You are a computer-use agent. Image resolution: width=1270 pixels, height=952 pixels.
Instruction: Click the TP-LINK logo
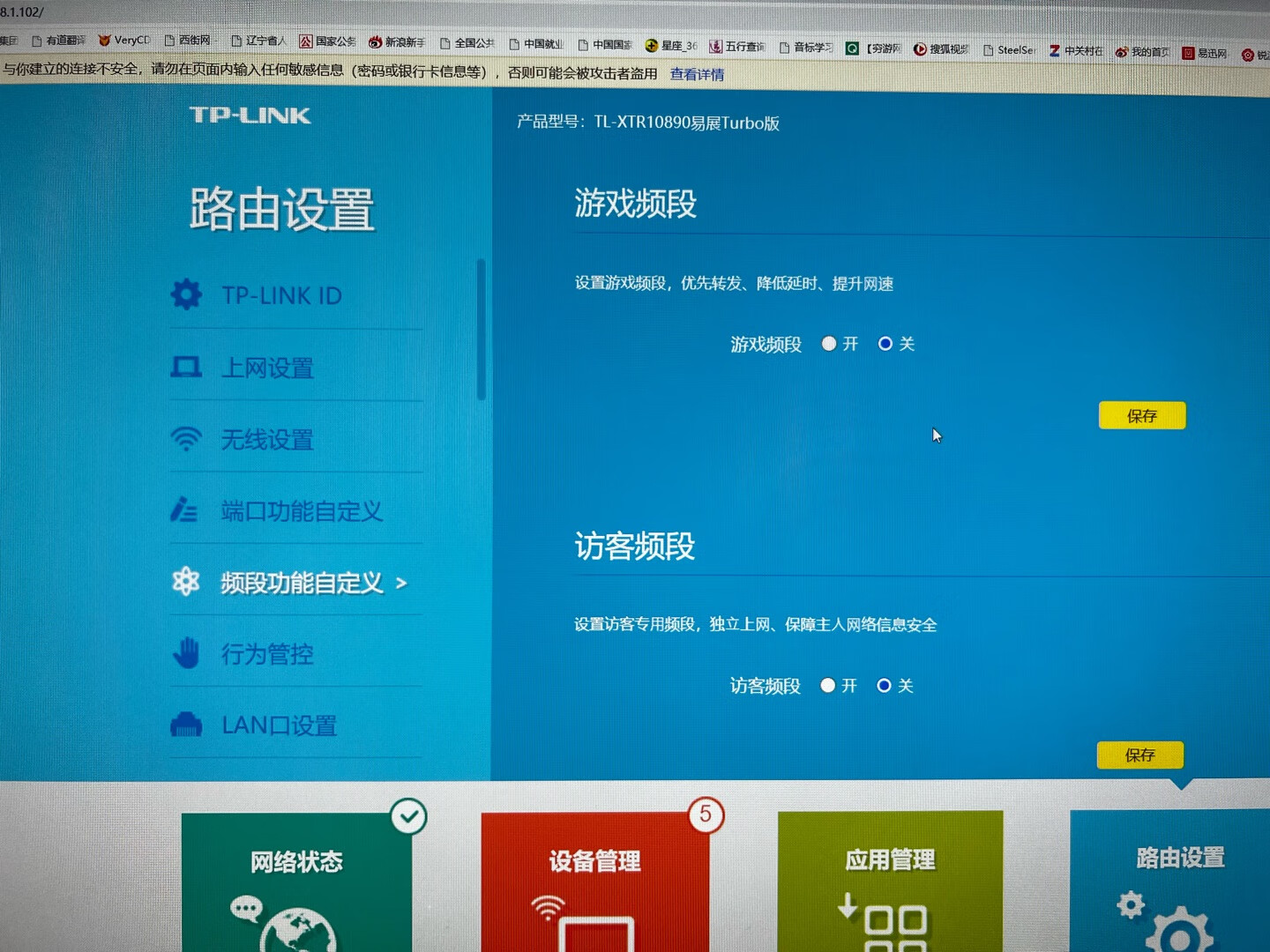[250, 115]
